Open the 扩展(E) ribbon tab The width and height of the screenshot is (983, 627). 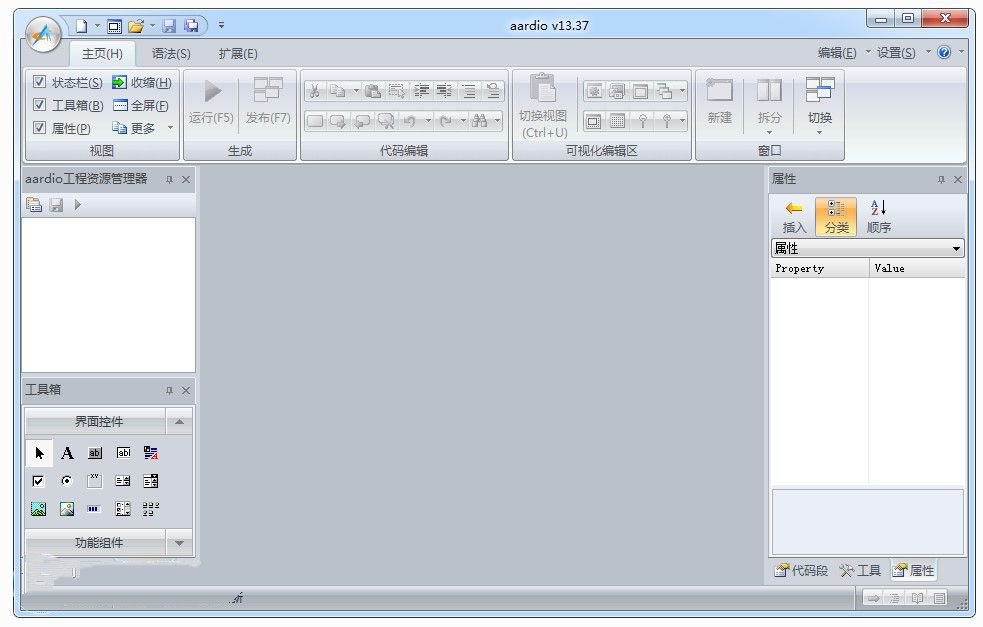[x=238, y=54]
